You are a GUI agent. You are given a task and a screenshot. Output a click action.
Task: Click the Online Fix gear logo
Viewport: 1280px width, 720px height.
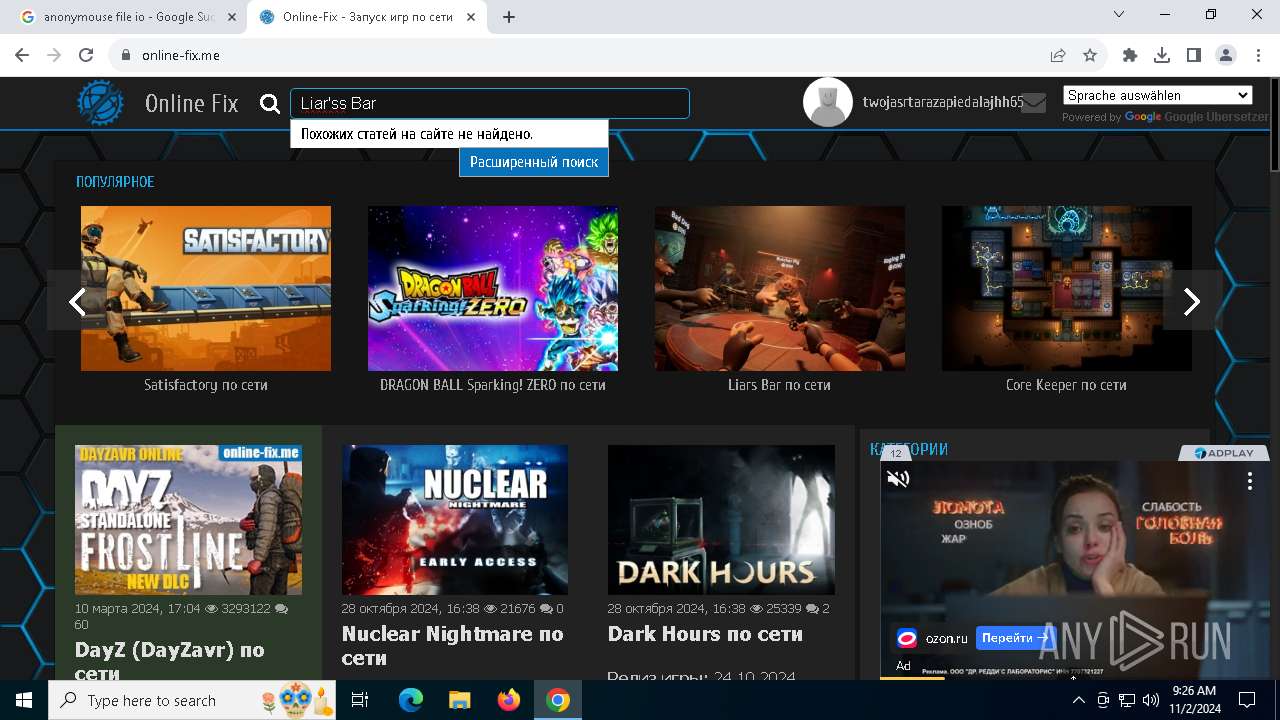(x=101, y=103)
